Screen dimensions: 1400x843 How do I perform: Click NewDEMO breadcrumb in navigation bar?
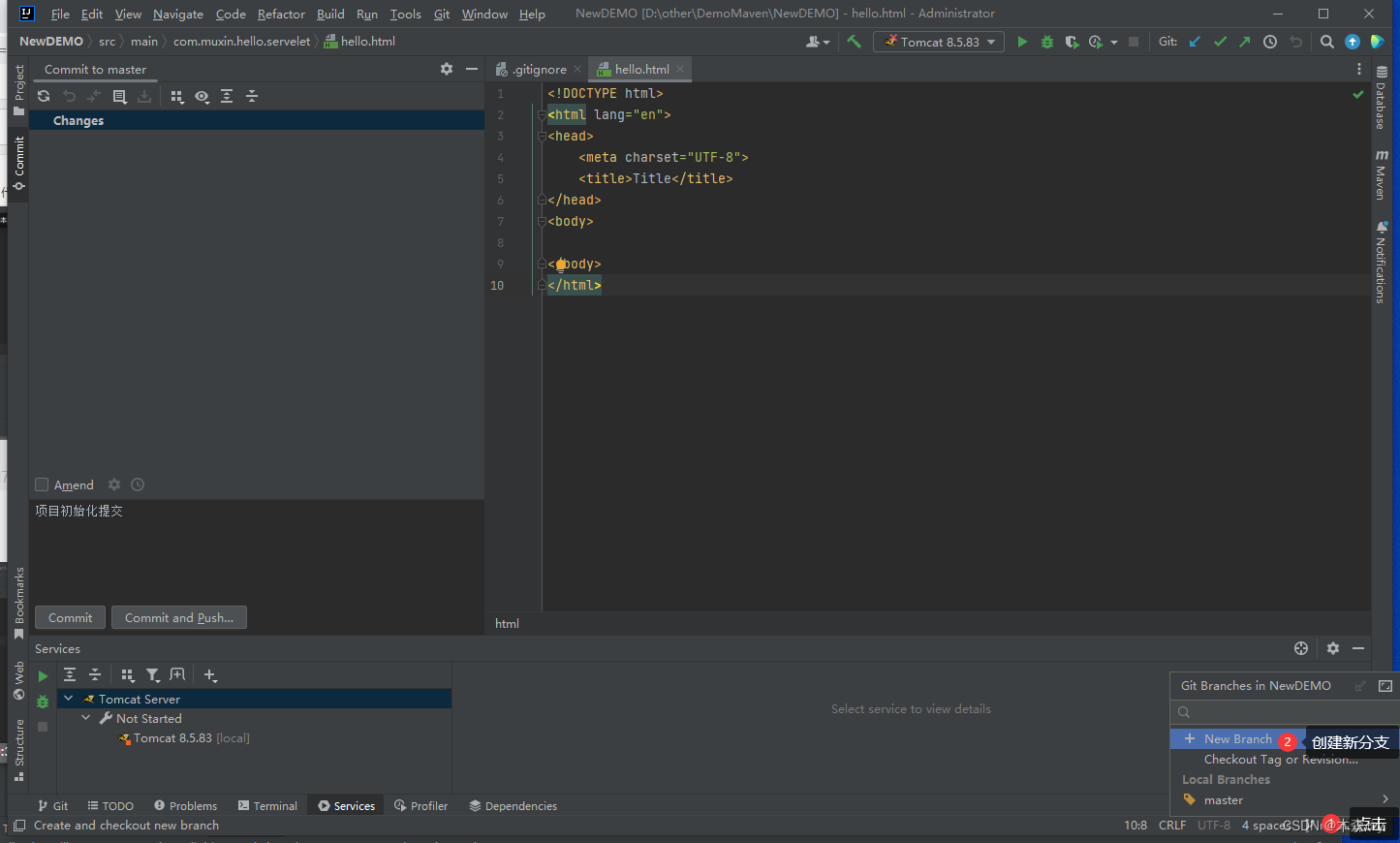51,42
